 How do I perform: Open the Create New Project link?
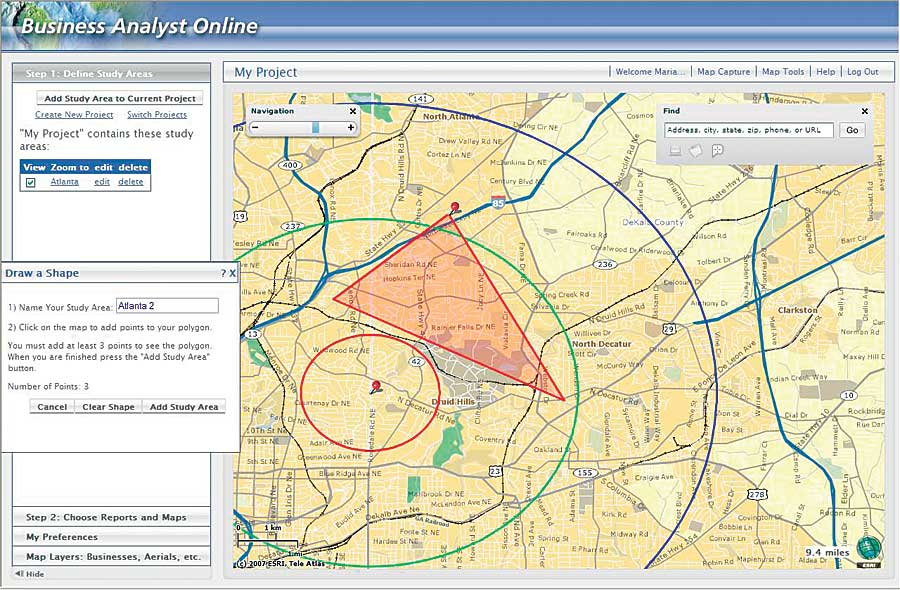click(x=74, y=115)
